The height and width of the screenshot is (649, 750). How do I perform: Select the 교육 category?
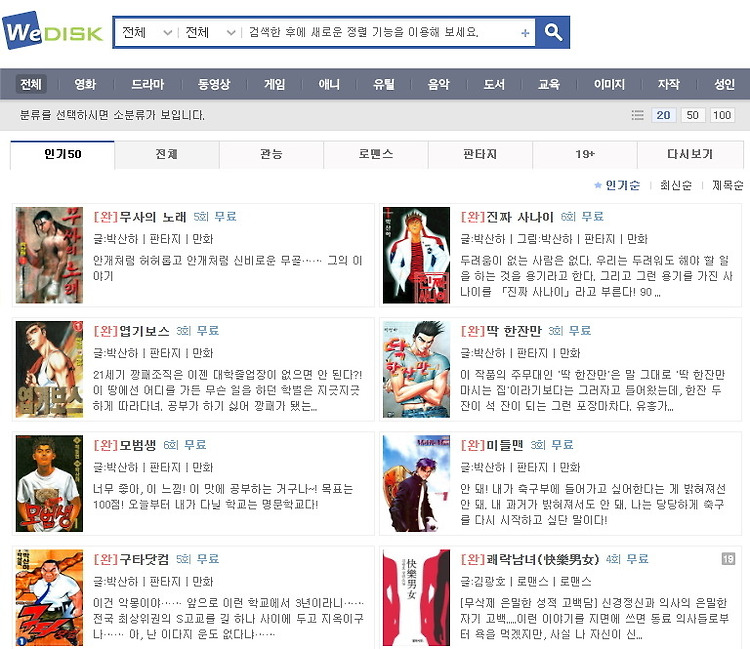pyautogui.click(x=549, y=84)
